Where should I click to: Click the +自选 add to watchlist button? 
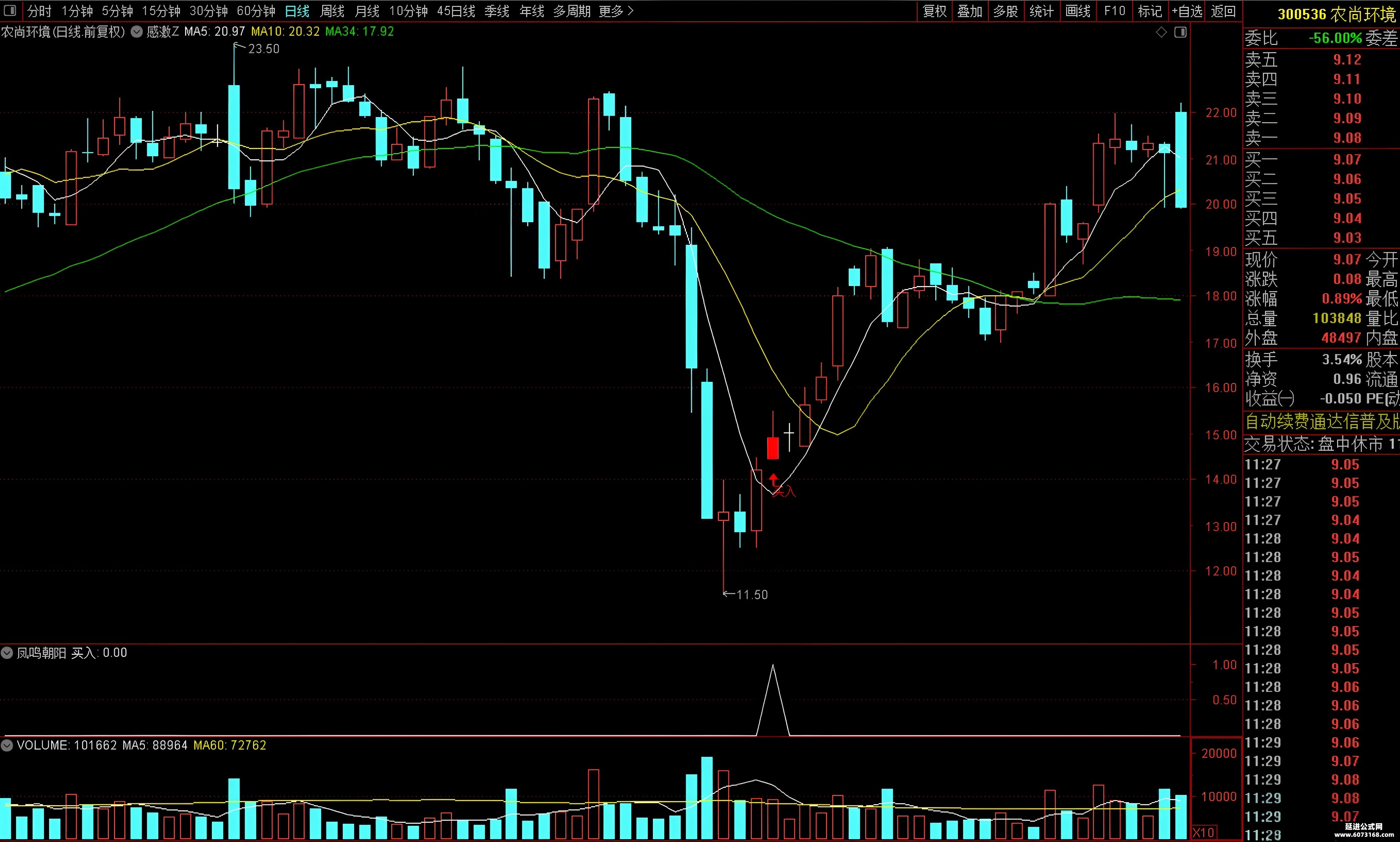pos(1187,11)
